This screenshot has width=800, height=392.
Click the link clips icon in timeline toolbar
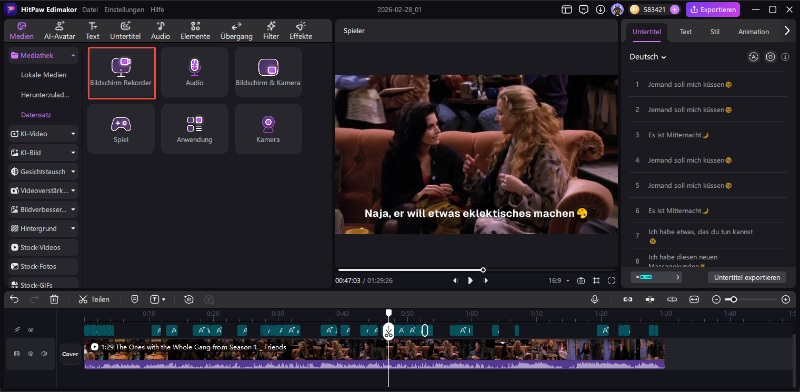pyautogui.click(x=628, y=300)
